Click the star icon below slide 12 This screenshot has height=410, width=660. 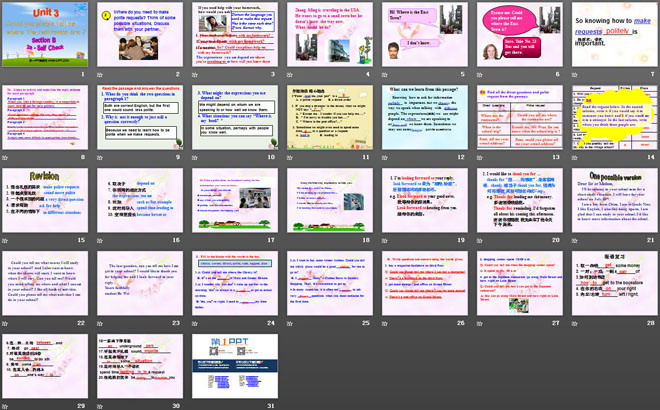[381, 157]
